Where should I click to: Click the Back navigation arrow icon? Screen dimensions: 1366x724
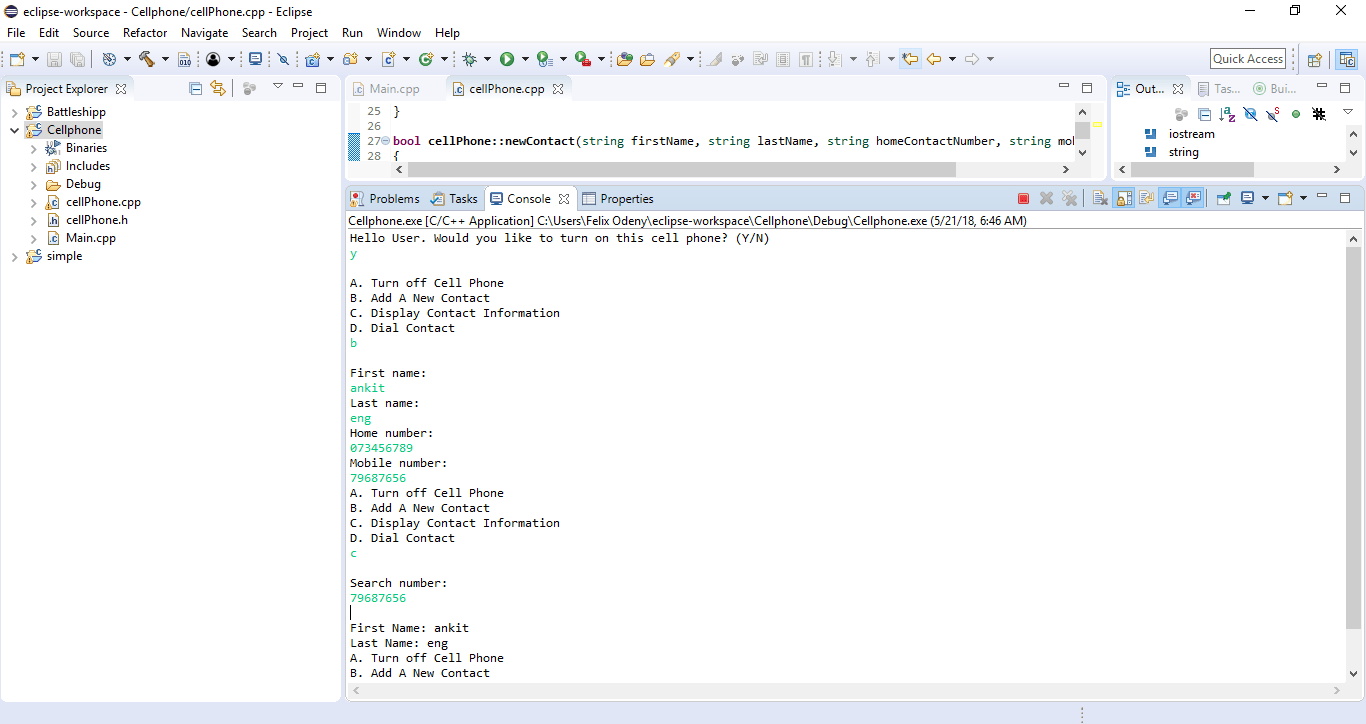coord(934,59)
